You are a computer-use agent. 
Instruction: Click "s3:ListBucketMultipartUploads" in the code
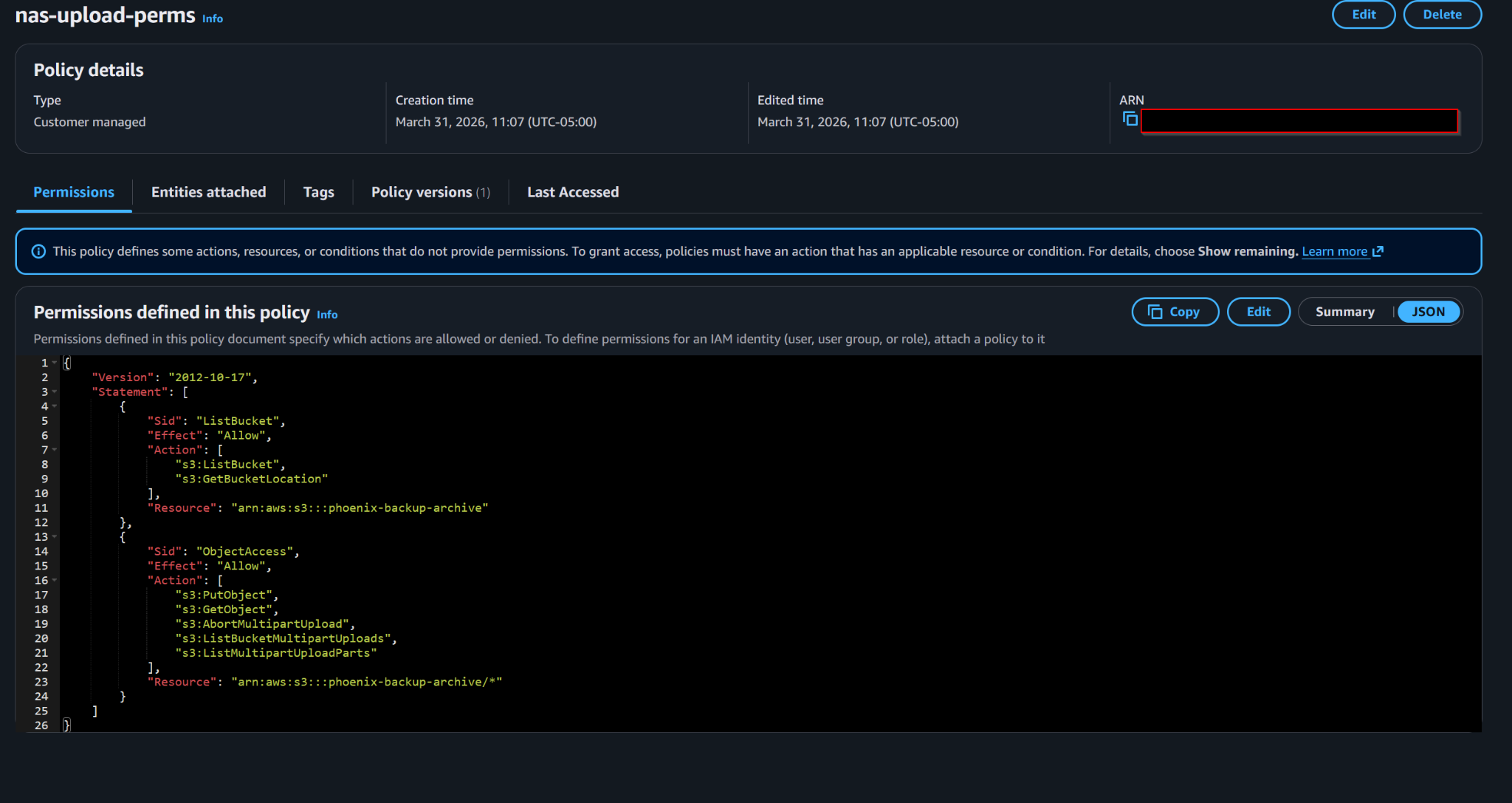[283, 638]
